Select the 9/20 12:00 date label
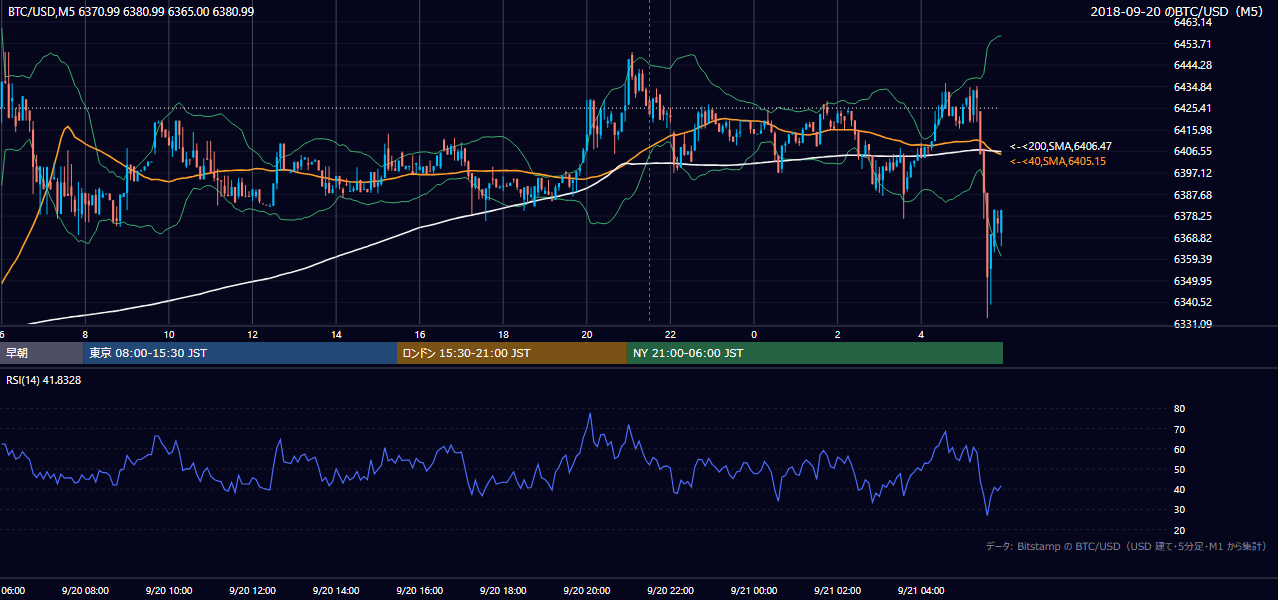The height and width of the screenshot is (600, 1278). tap(253, 591)
